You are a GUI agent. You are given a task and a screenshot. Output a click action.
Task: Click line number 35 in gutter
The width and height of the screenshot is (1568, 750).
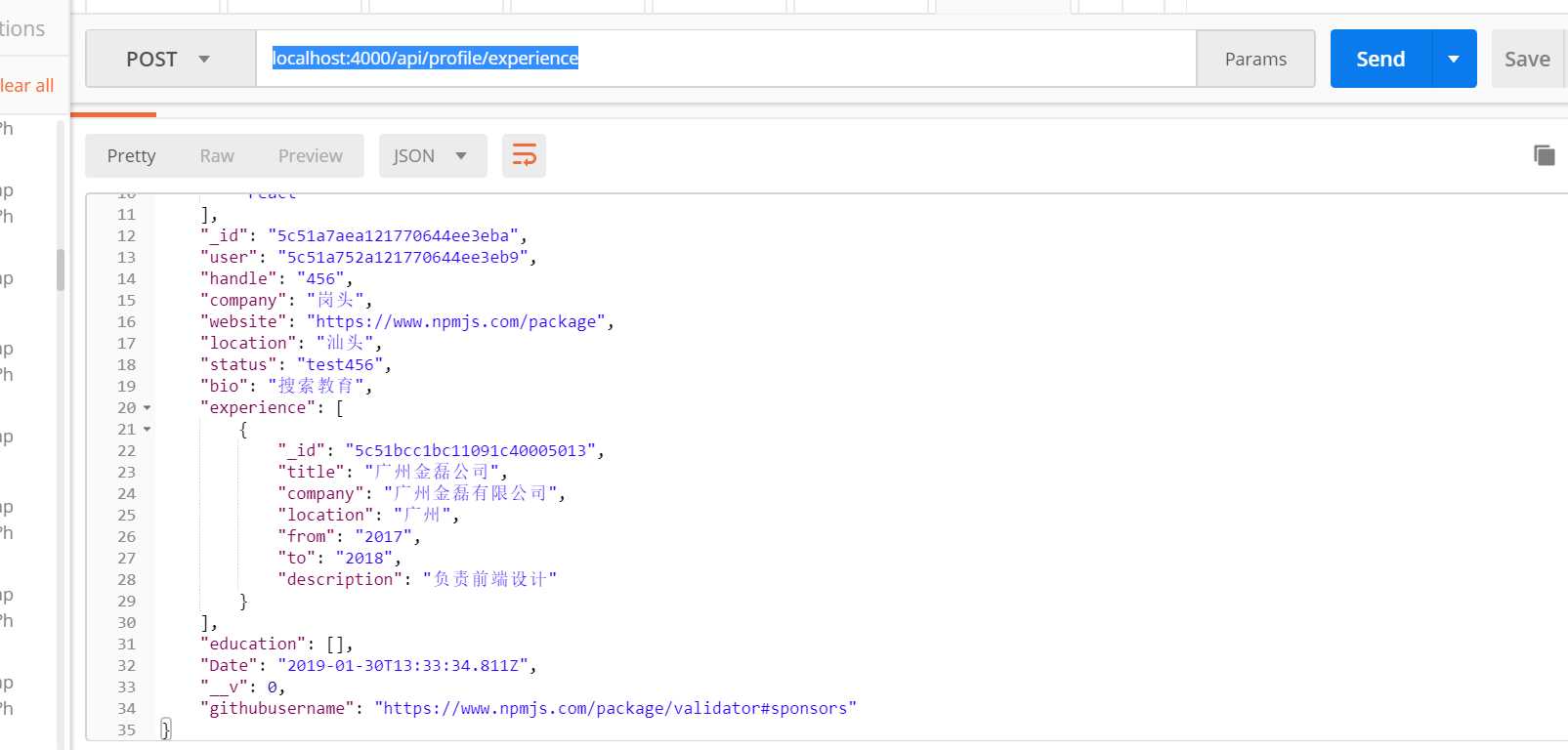126,730
